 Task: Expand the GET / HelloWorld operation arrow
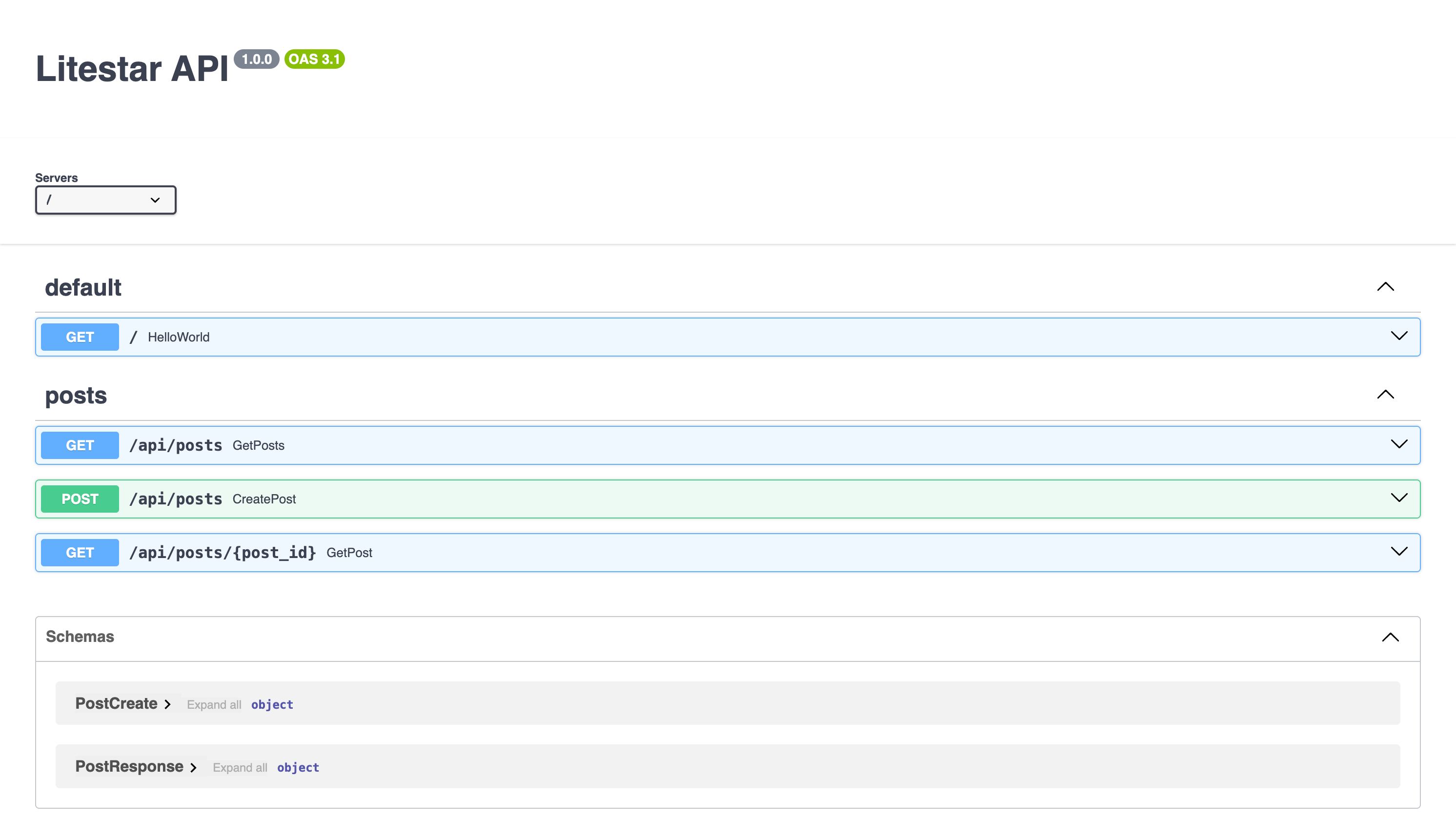[x=1399, y=336]
